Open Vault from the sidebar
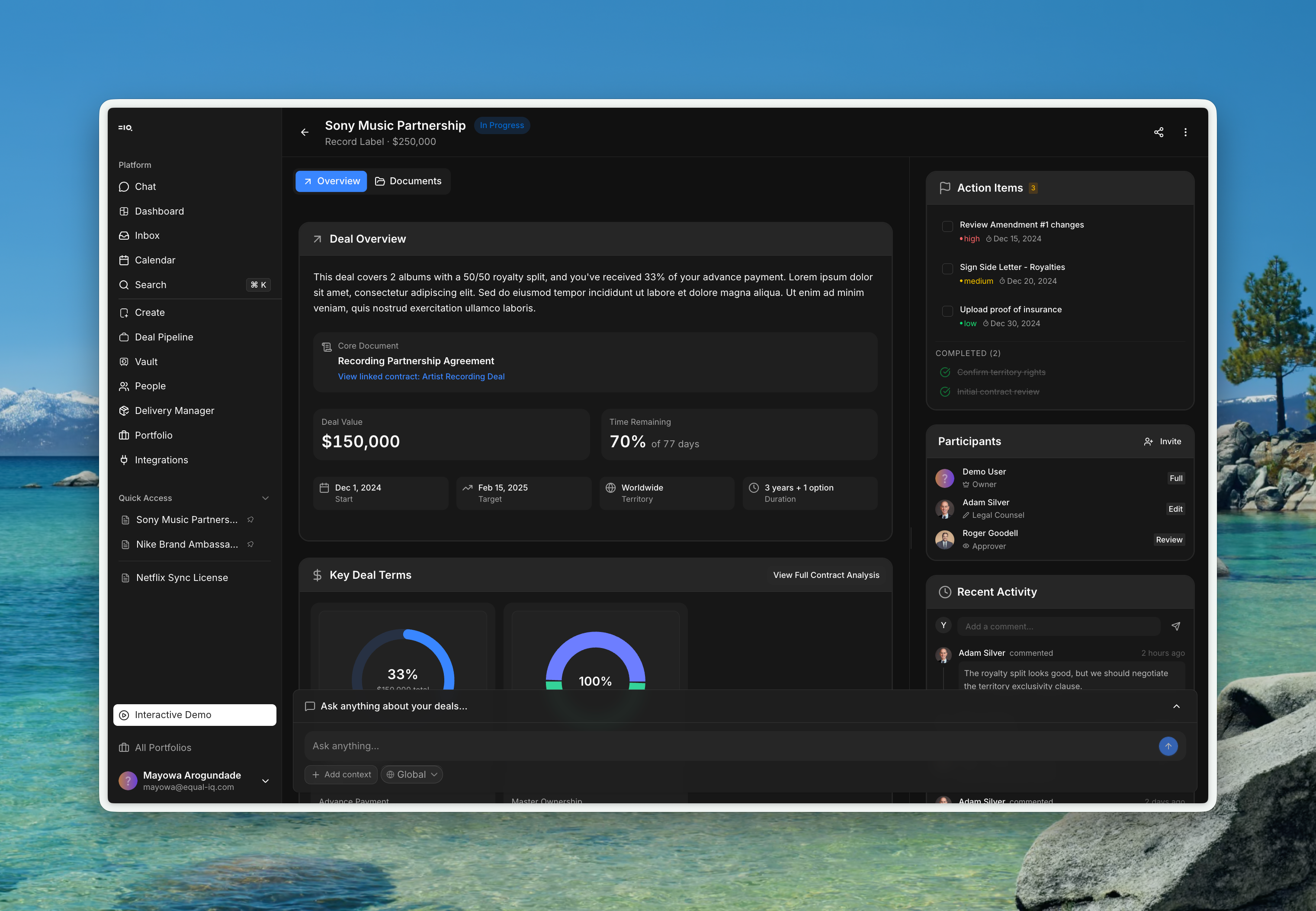This screenshot has width=1316, height=911. (146, 362)
